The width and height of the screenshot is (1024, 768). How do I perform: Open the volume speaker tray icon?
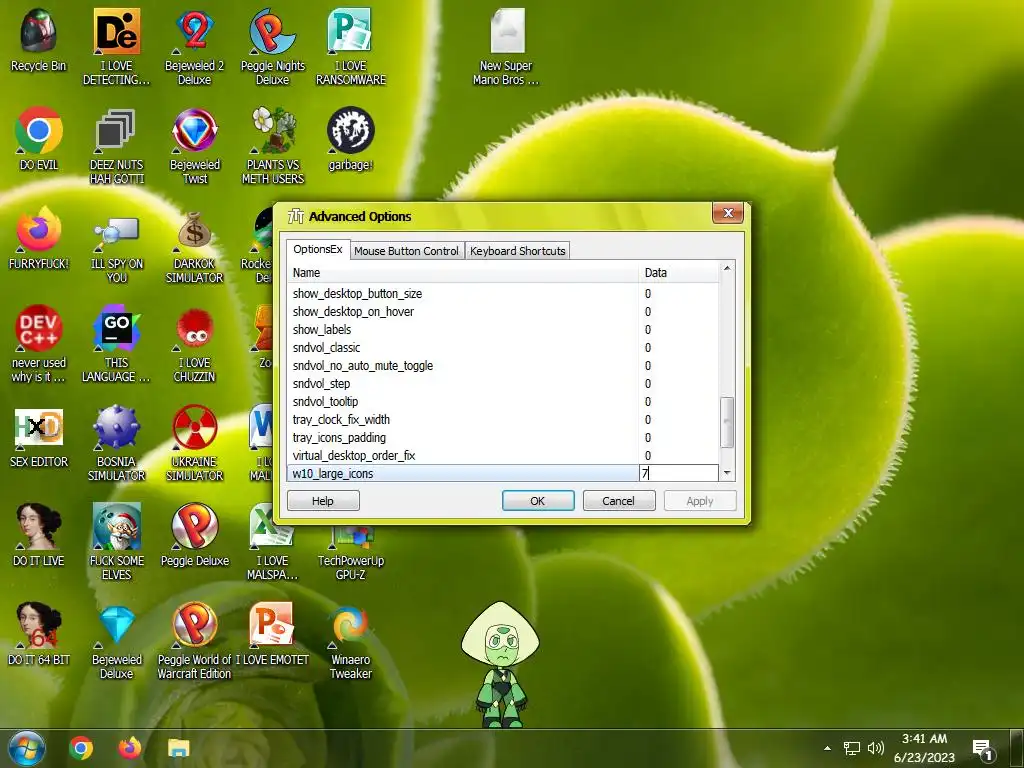(x=875, y=748)
